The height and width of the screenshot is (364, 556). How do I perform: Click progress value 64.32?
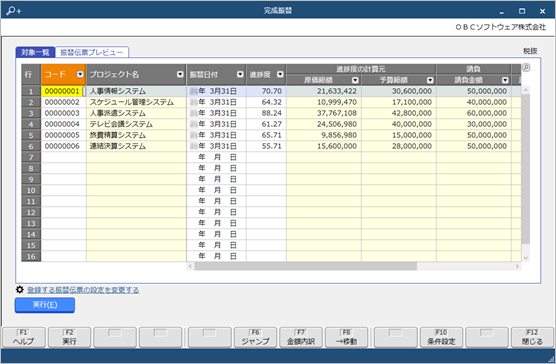272,102
